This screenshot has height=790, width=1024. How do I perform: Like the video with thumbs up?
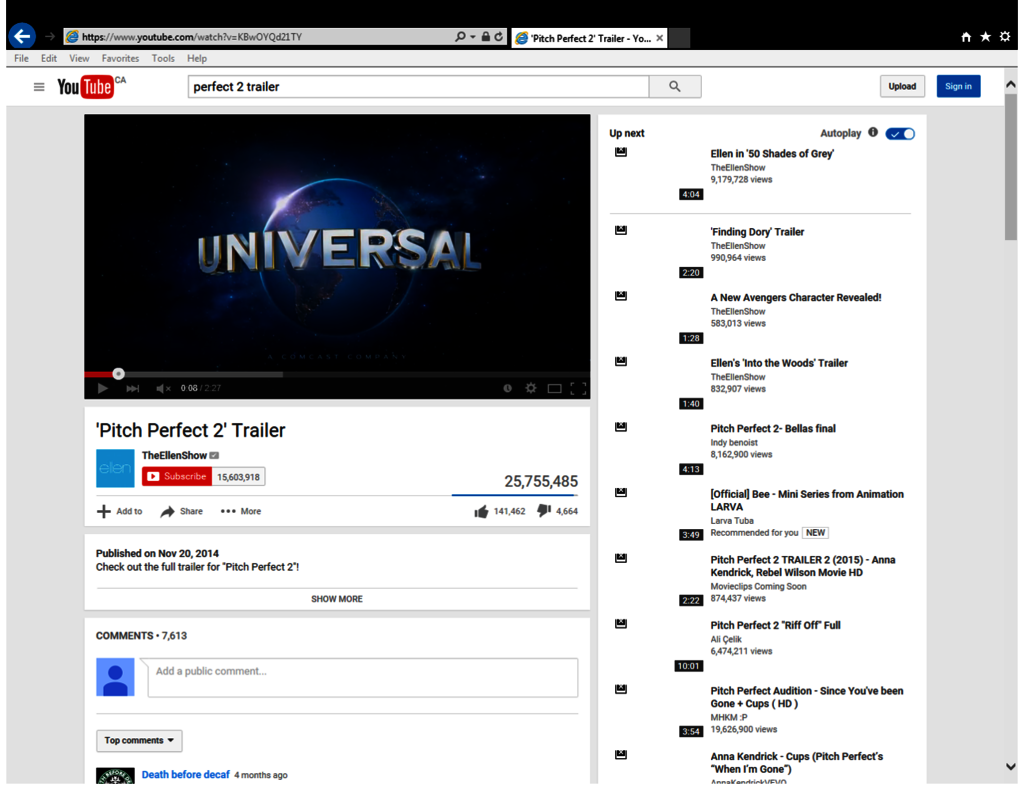481,511
